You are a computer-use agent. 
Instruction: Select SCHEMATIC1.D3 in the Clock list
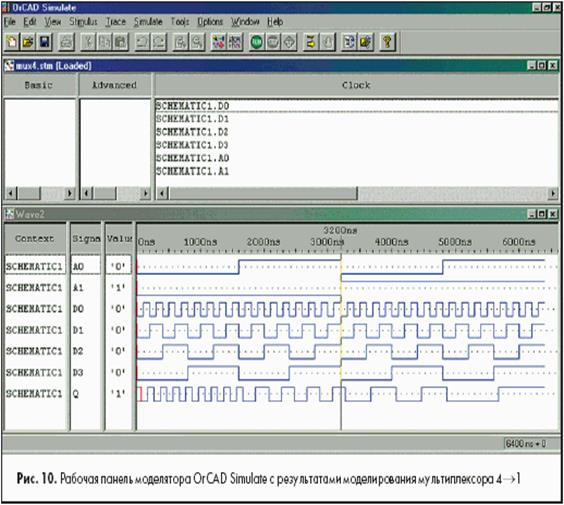pos(192,145)
